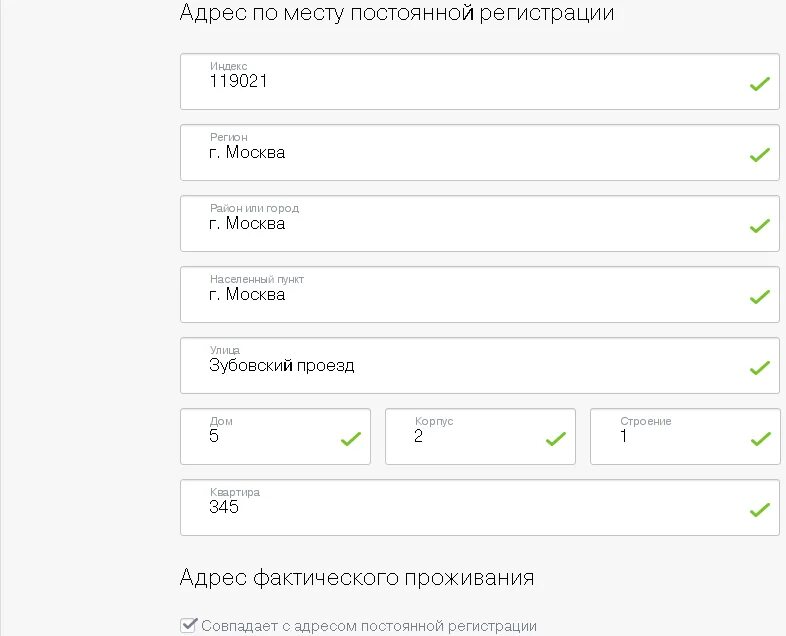Uncheck Совпадает с адресом постоянной регистрации checkbox
The width and height of the screenshot is (786, 636).
pyautogui.click(x=188, y=625)
